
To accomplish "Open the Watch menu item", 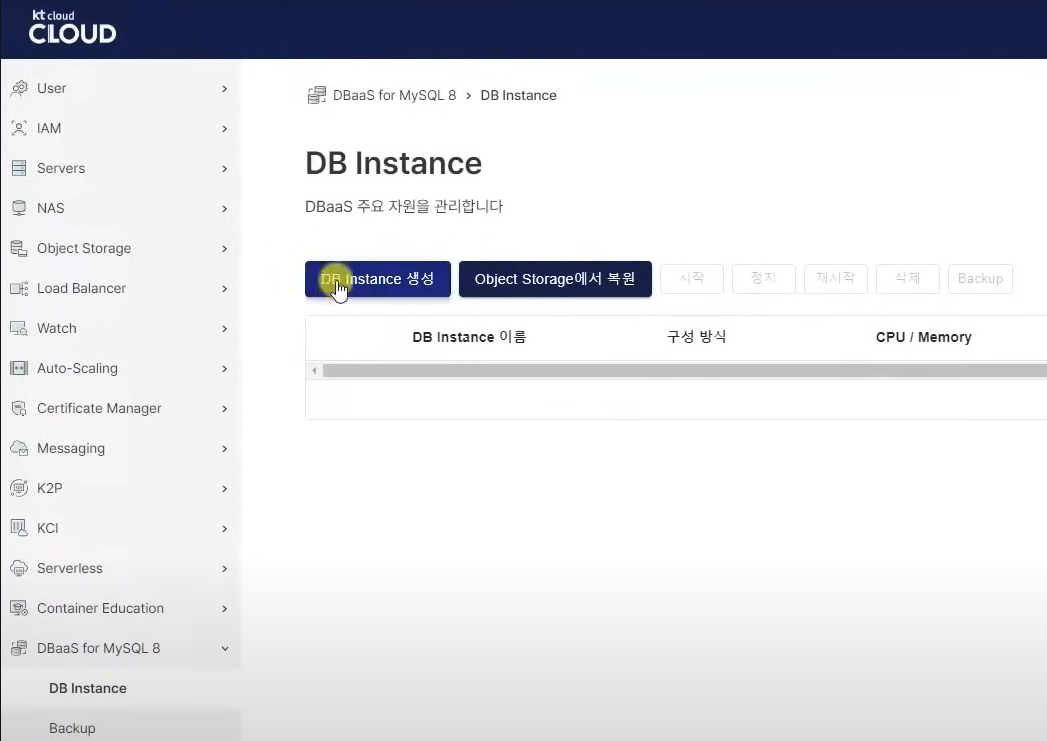I will (x=121, y=328).
